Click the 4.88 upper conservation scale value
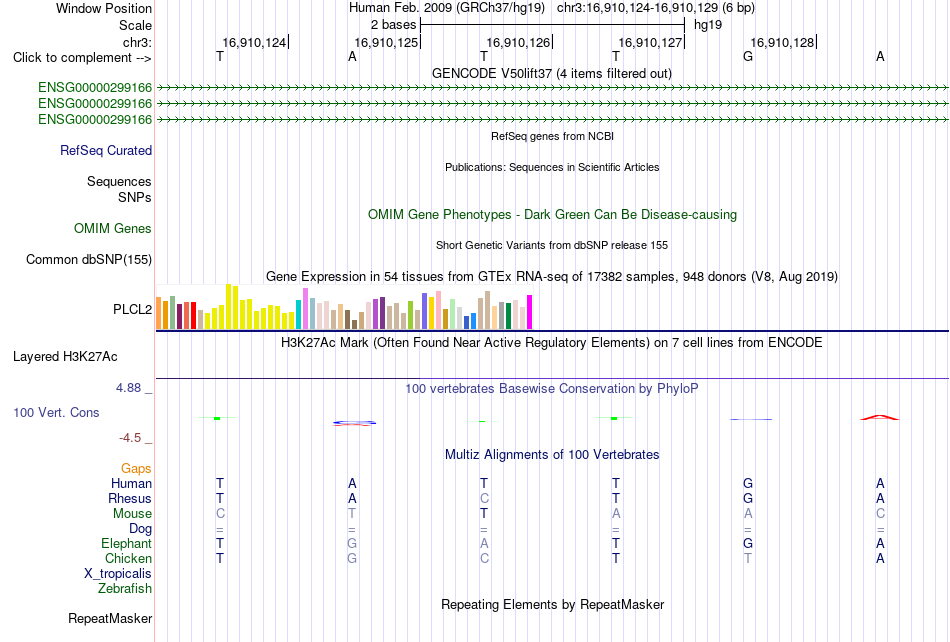Viewport: 950px width, 642px height. [x=128, y=388]
